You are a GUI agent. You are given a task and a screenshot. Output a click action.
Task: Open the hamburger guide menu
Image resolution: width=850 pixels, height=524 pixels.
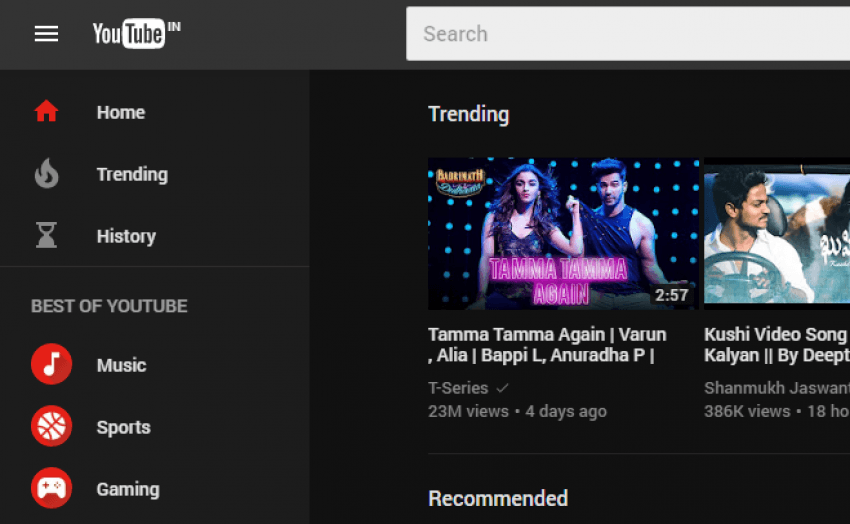click(x=46, y=34)
